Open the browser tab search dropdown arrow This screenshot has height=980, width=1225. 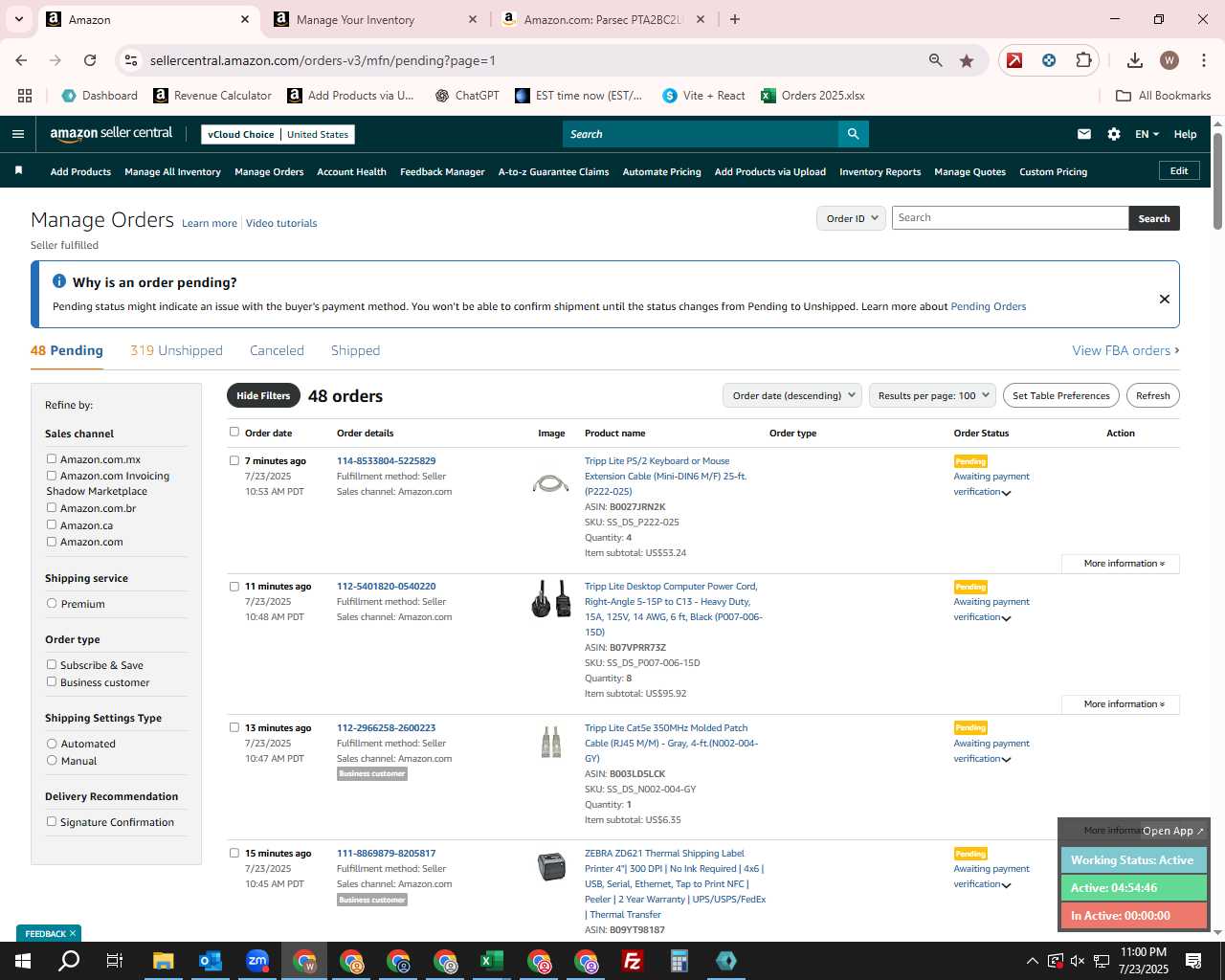[x=18, y=19]
